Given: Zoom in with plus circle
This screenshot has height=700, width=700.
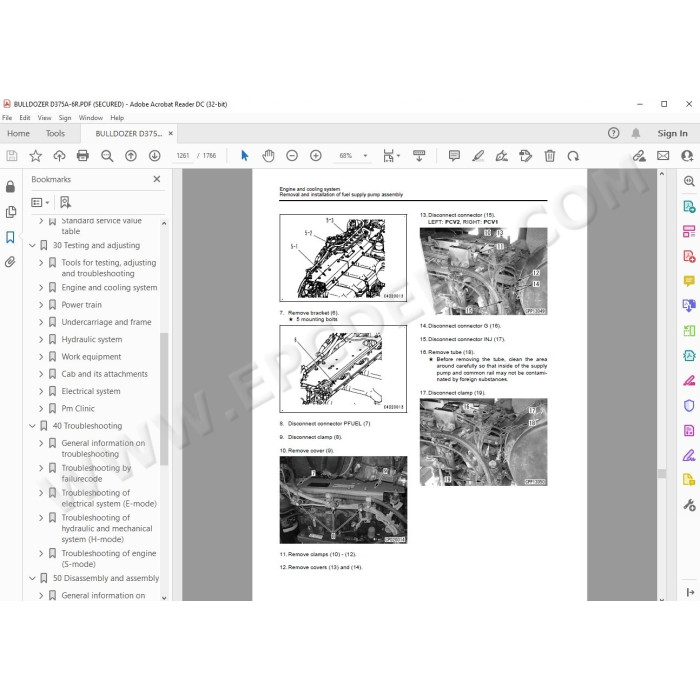Looking at the screenshot, I should click(316, 156).
